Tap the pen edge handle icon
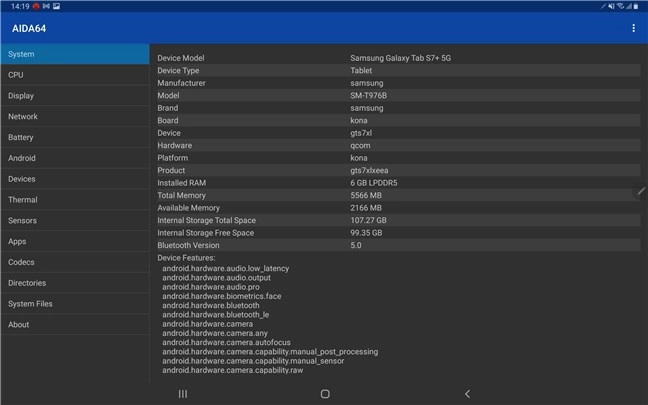648x405 pixels. pyautogui.click(x=641, y=191)
